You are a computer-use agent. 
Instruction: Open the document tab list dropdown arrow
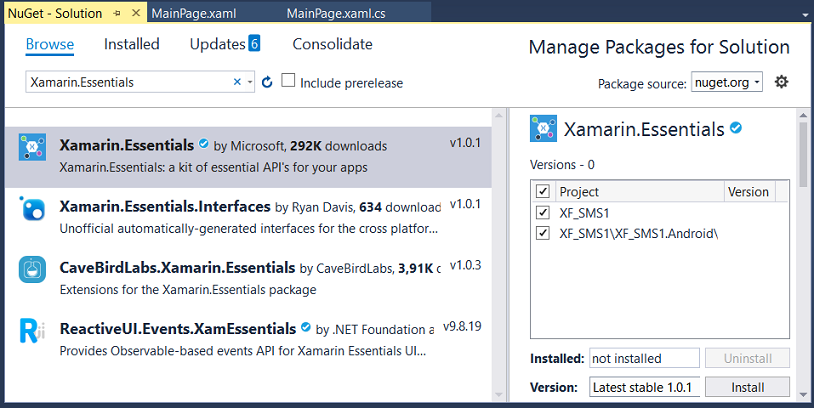pos(805,15)
